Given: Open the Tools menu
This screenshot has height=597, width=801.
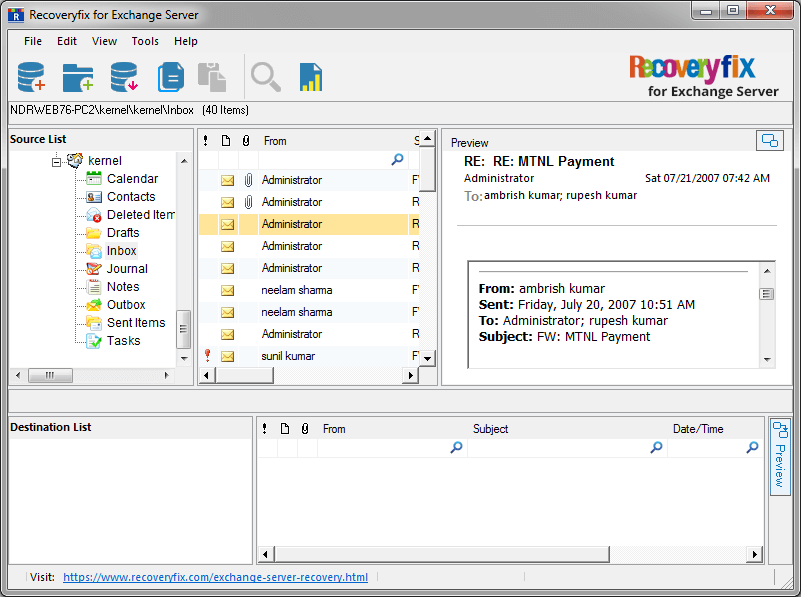Looking at the screenshot, I should point(145,41).
